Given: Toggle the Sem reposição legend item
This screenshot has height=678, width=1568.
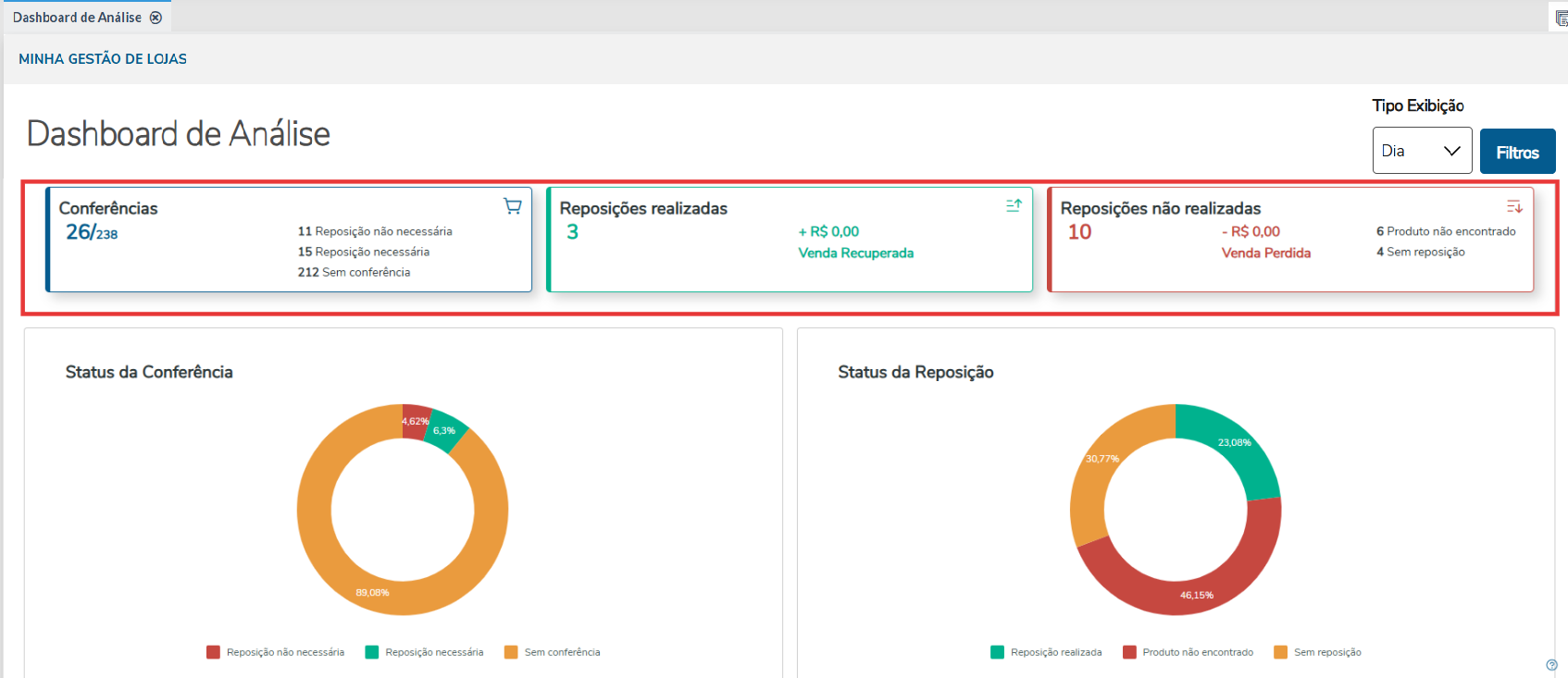Looking at the screenshot, I should (x=1318, y=652).
